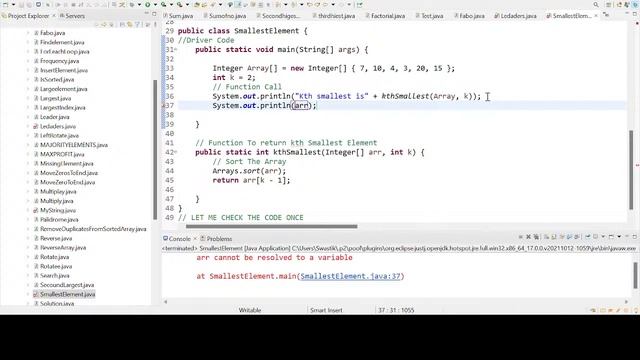The width and height of the screenshot is (640, 360).
Task: Toggle Scroll Lock in the Console toolbar
Action: point(554,237)
